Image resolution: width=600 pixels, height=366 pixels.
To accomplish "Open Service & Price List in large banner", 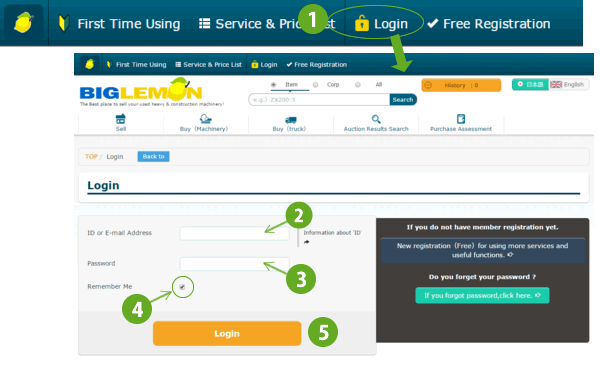I will [267, 24].
